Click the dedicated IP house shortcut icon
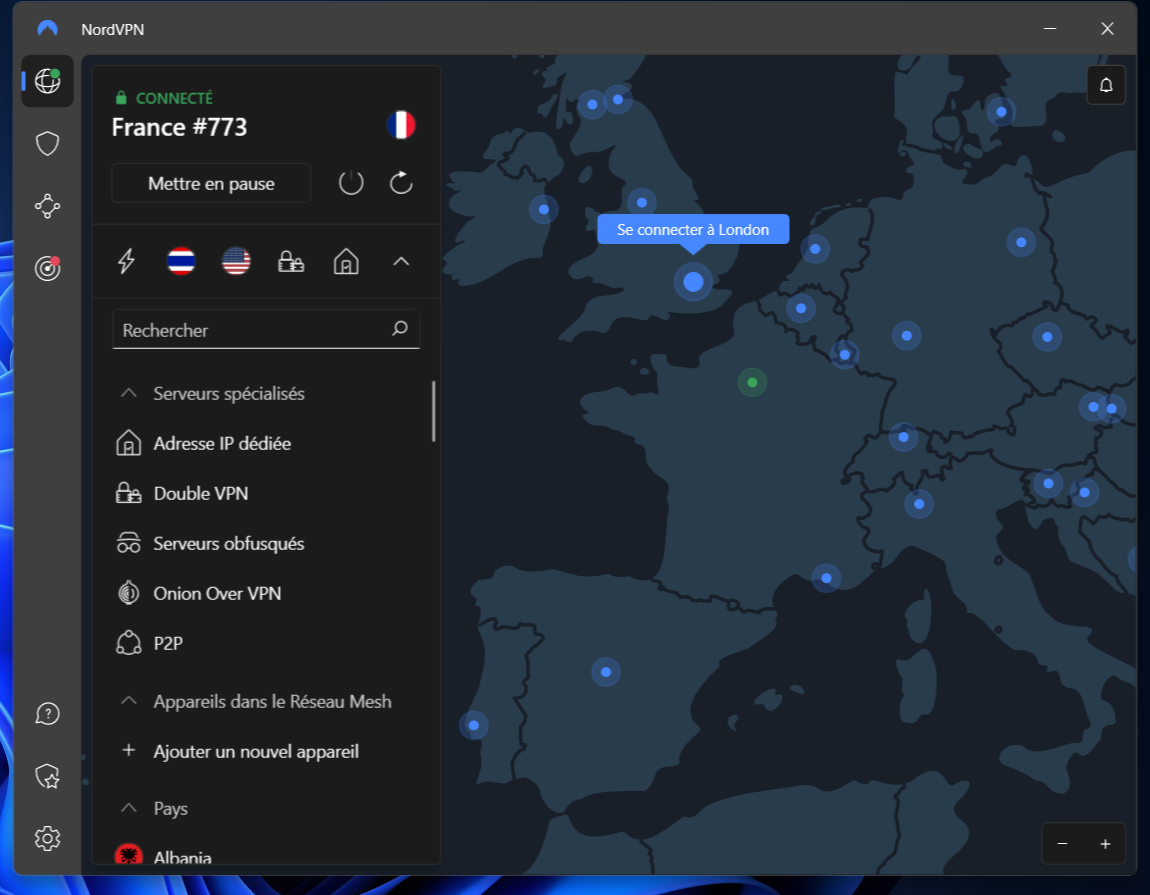 click(x=346, y=261)
